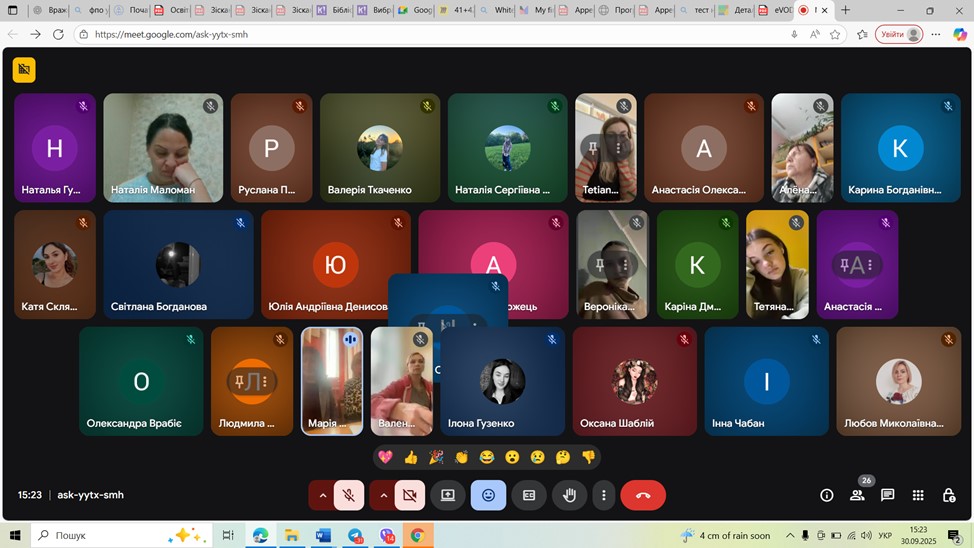The height and width of the screenshot is (548, 974).
Task: Send the thumbs up reaction
Action: 410,457
